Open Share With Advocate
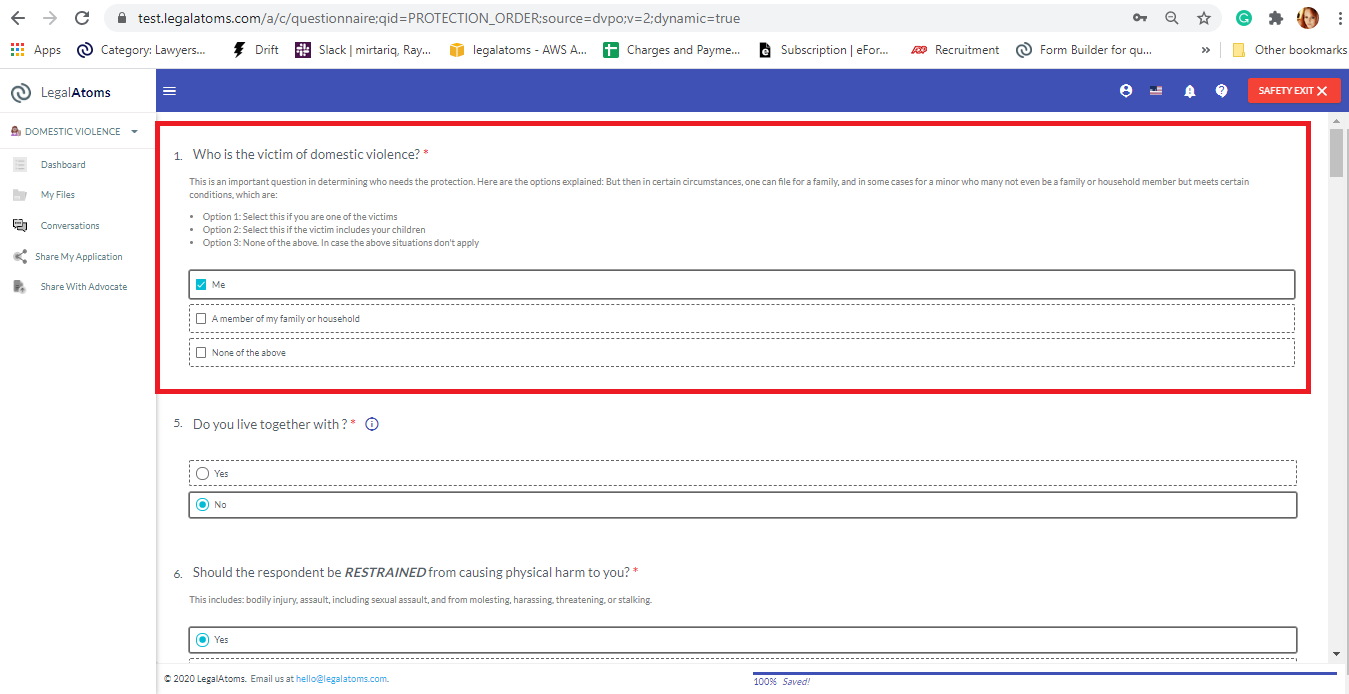Image resolution: width=1349 pixels, height=694 pixels. pyautogui.click(x=84, y=287)
